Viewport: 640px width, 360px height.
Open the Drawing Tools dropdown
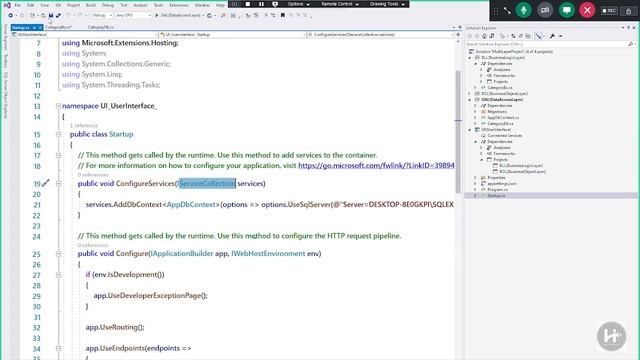coord(387,4)
